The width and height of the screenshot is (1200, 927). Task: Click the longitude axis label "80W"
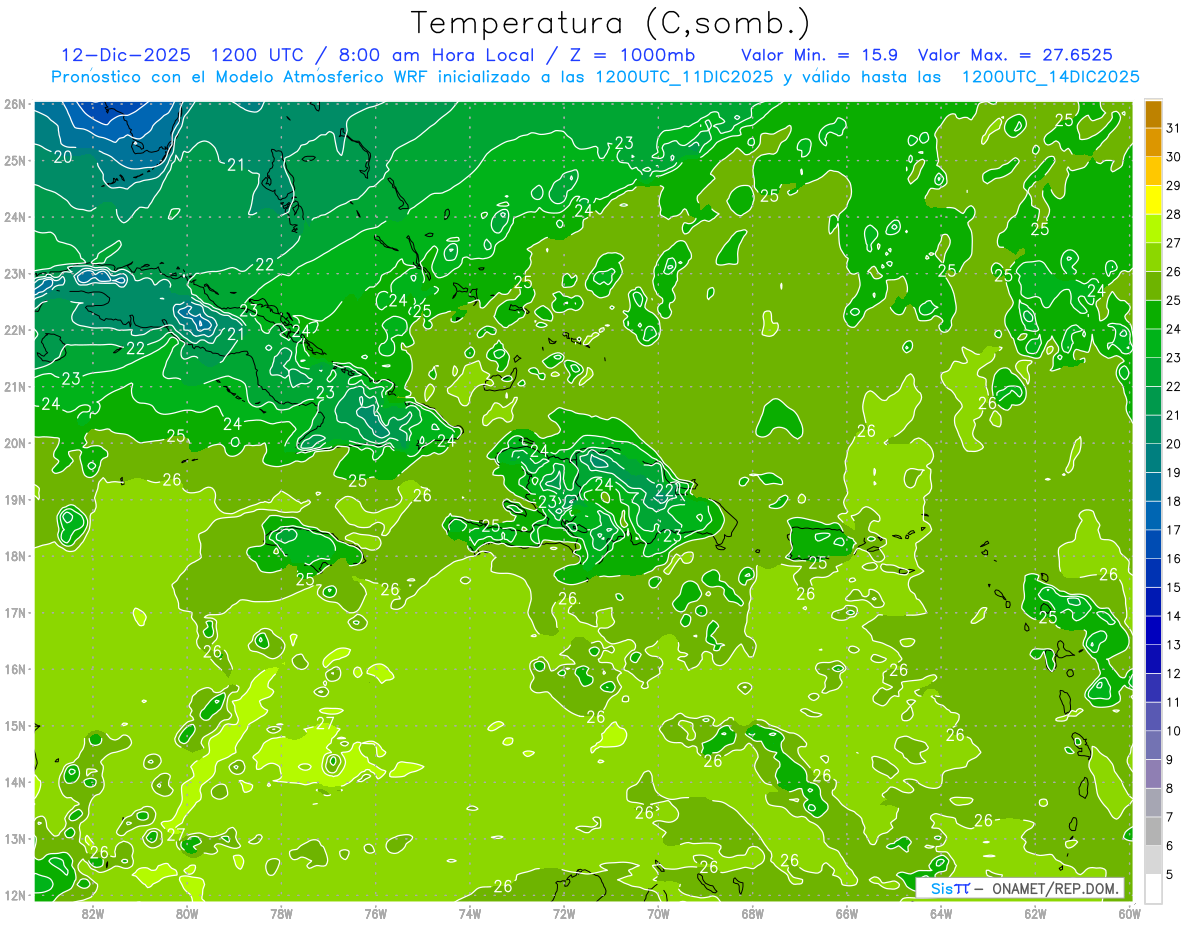pyautogui.click(x=187, y=913)
